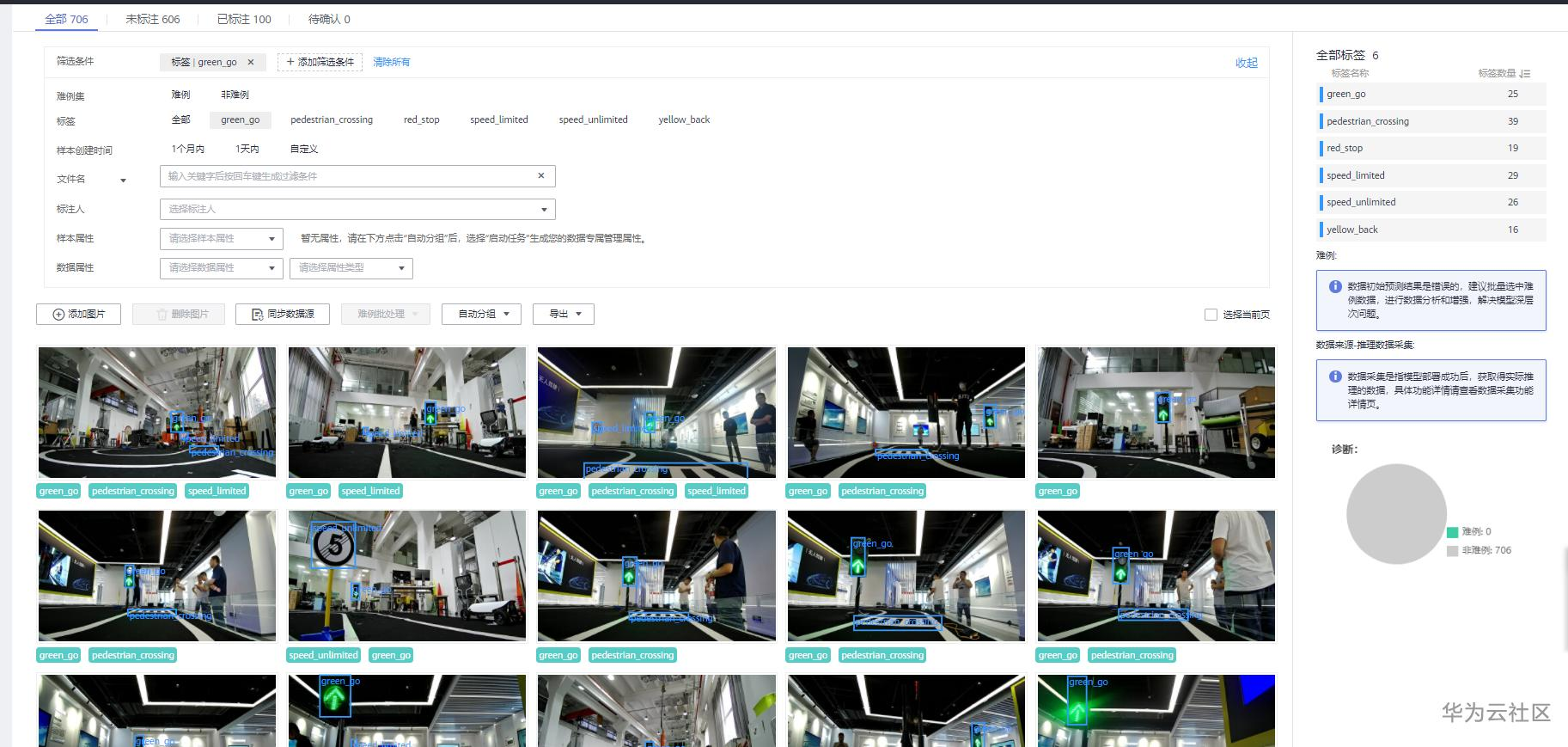The width and height of the screenshot is (1568, 747).
Task: Open the 选择标注人 dropdown
Action: coord(357,209)
